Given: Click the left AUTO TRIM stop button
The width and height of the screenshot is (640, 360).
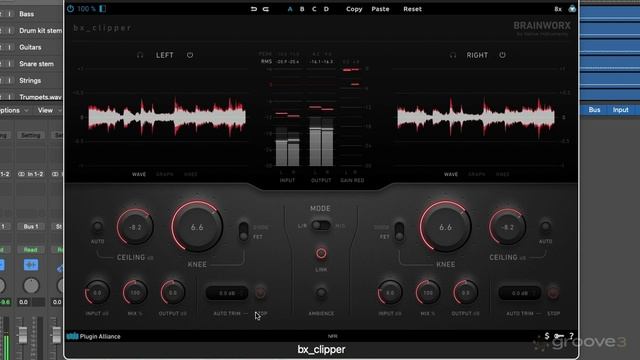Looking at the screenshot, I should click(x=260, y=292).
